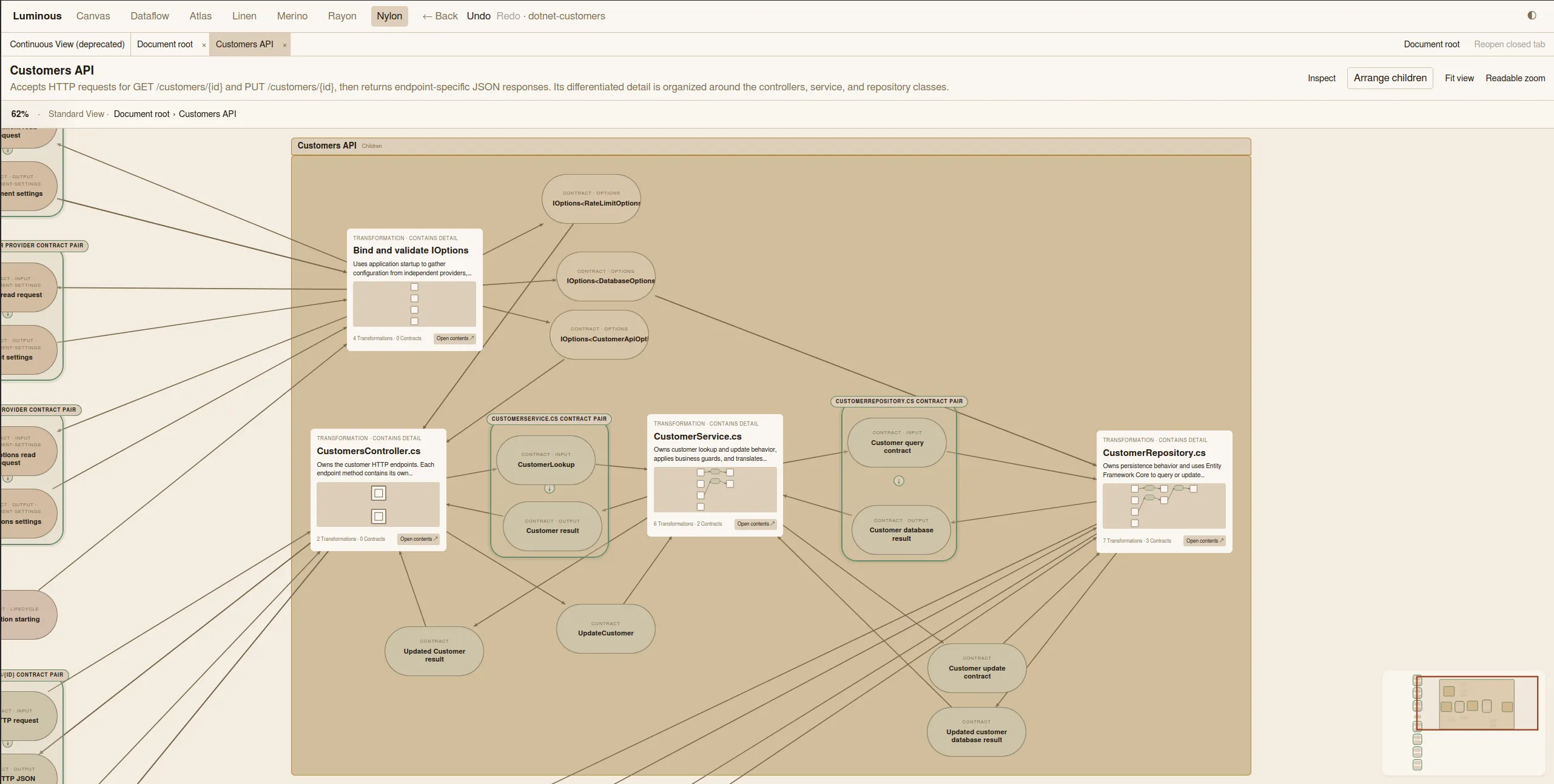
Task: Select the IOptions<RateLimitOptions> contract node
Action: pos(591,199)
